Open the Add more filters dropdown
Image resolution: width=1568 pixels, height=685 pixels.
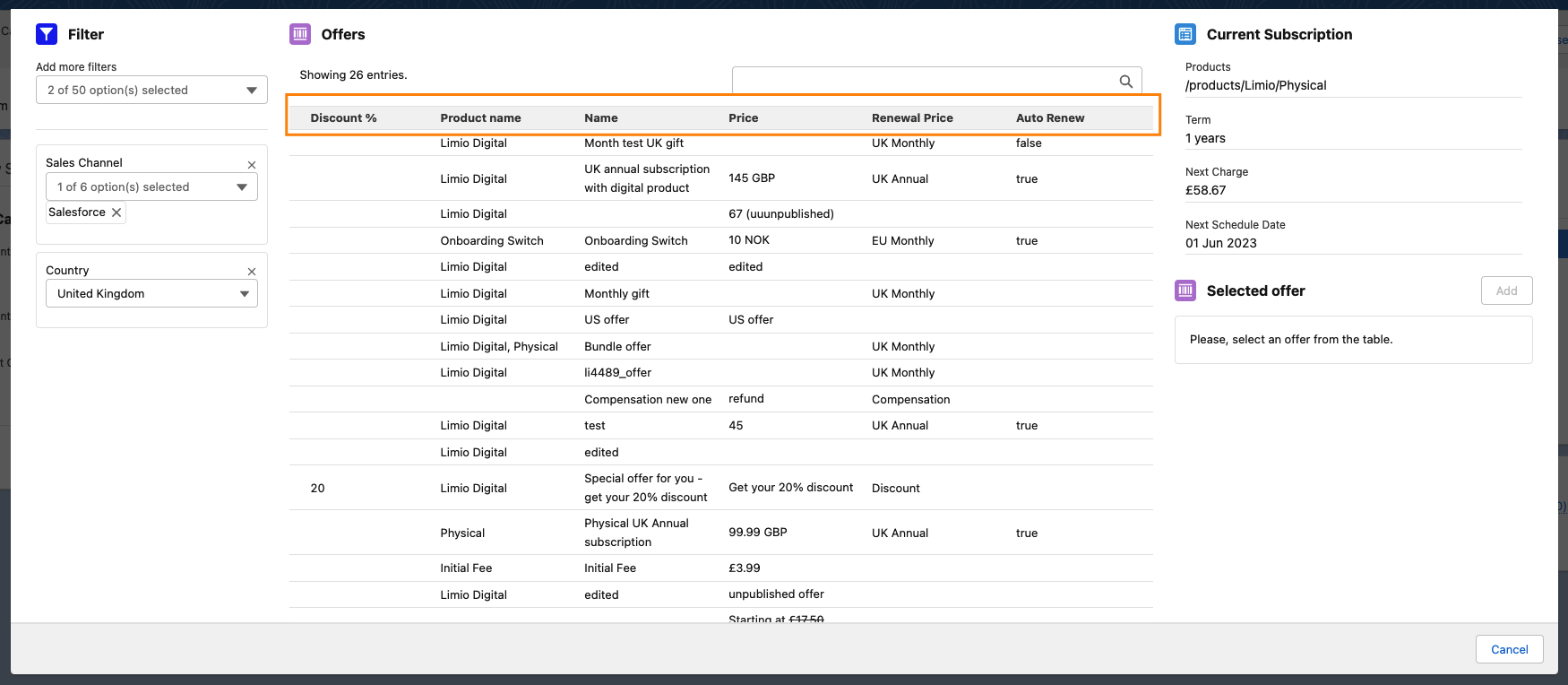point(151,90)
